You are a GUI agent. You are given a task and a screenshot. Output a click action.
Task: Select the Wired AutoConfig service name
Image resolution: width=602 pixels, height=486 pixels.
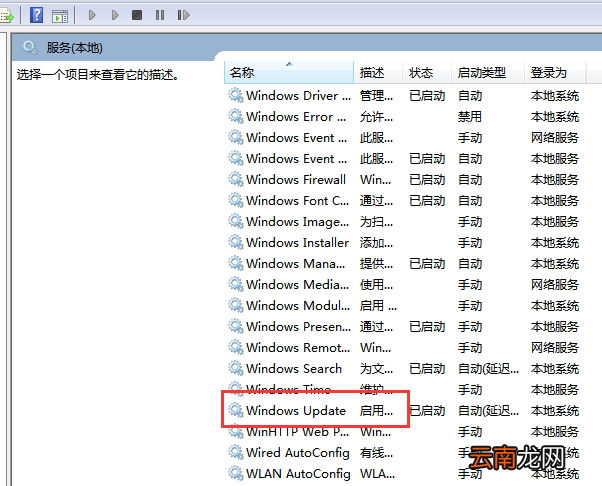tap(298, 453)
